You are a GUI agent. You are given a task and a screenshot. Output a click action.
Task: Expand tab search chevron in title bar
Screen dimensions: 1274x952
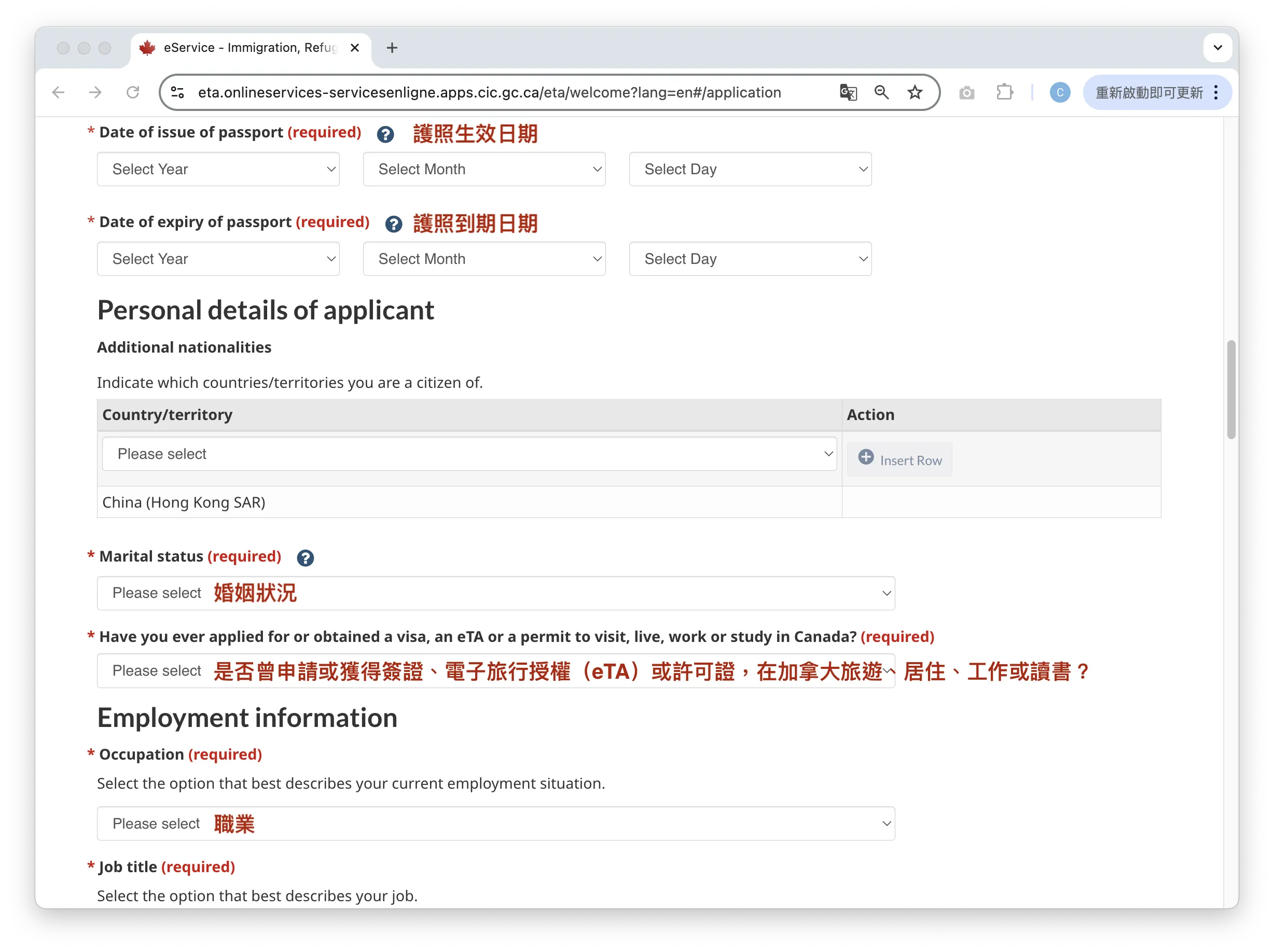[1217, 48]
